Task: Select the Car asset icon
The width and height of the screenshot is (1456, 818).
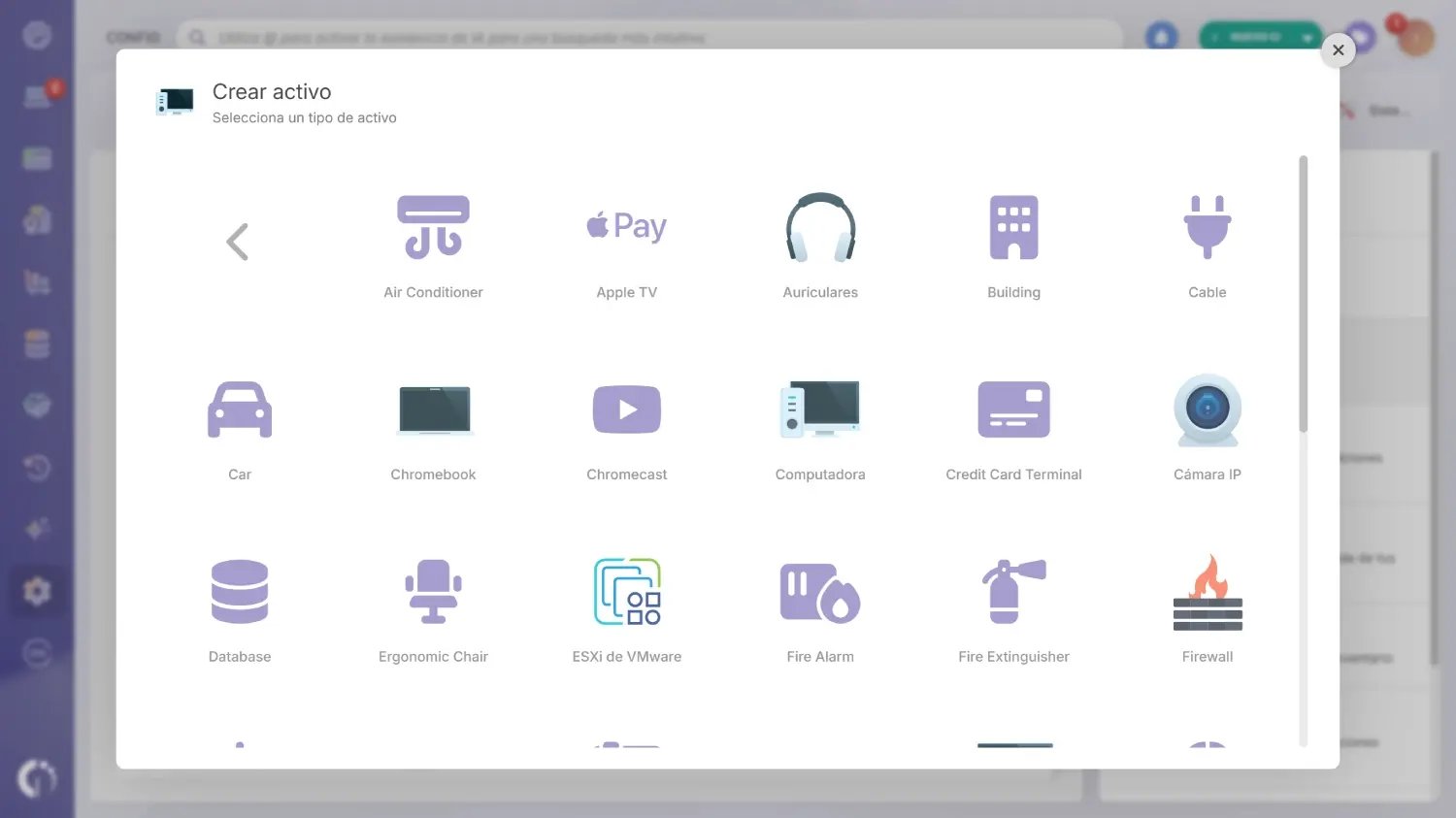Action: (240, 409)
